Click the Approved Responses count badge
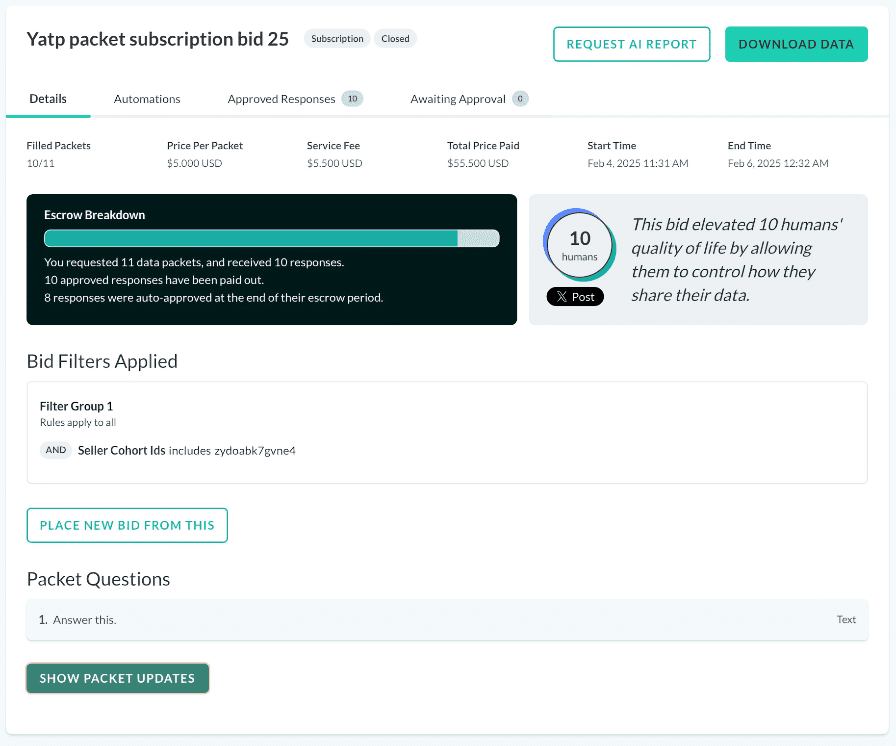Image resolution: width=896 pixels, height=746 pixels. point(353,99)
